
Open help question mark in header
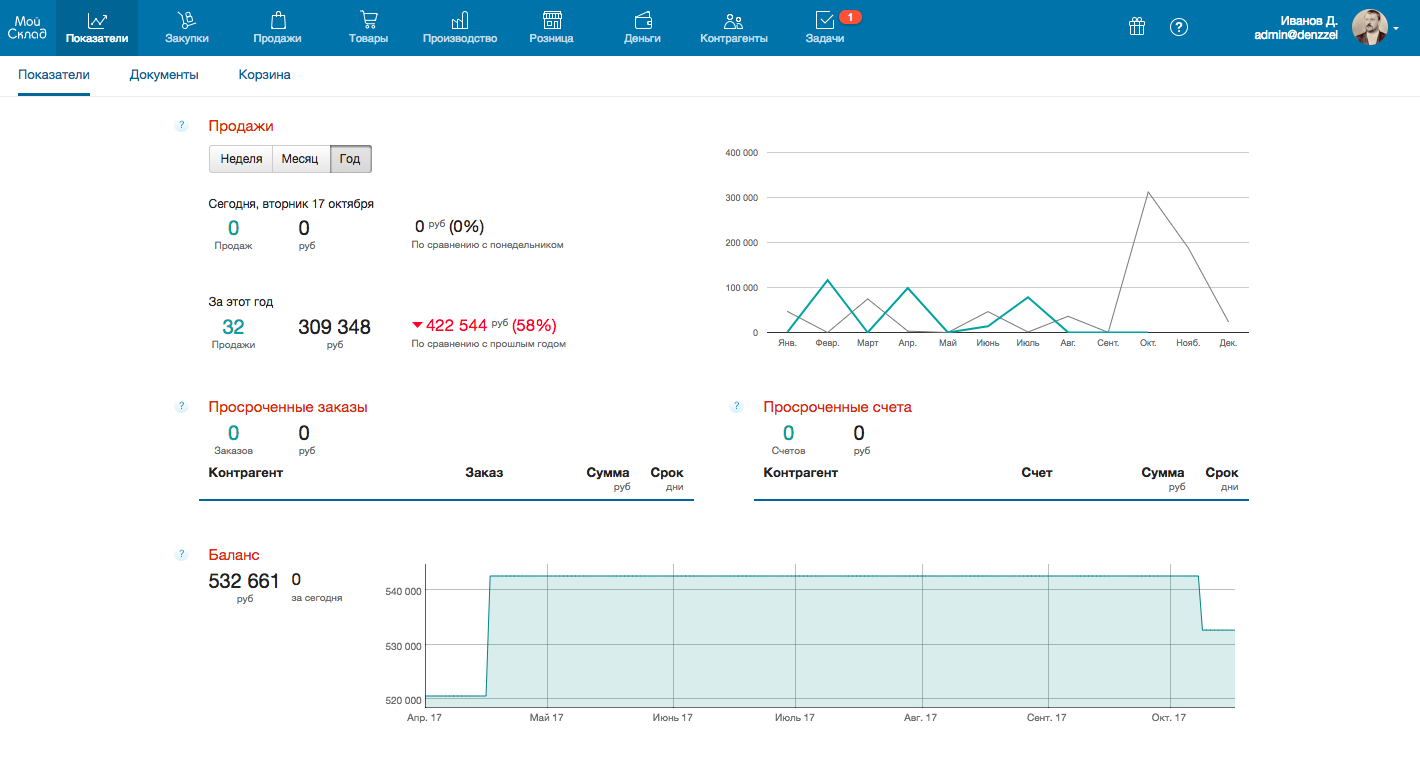(1179, 27)
